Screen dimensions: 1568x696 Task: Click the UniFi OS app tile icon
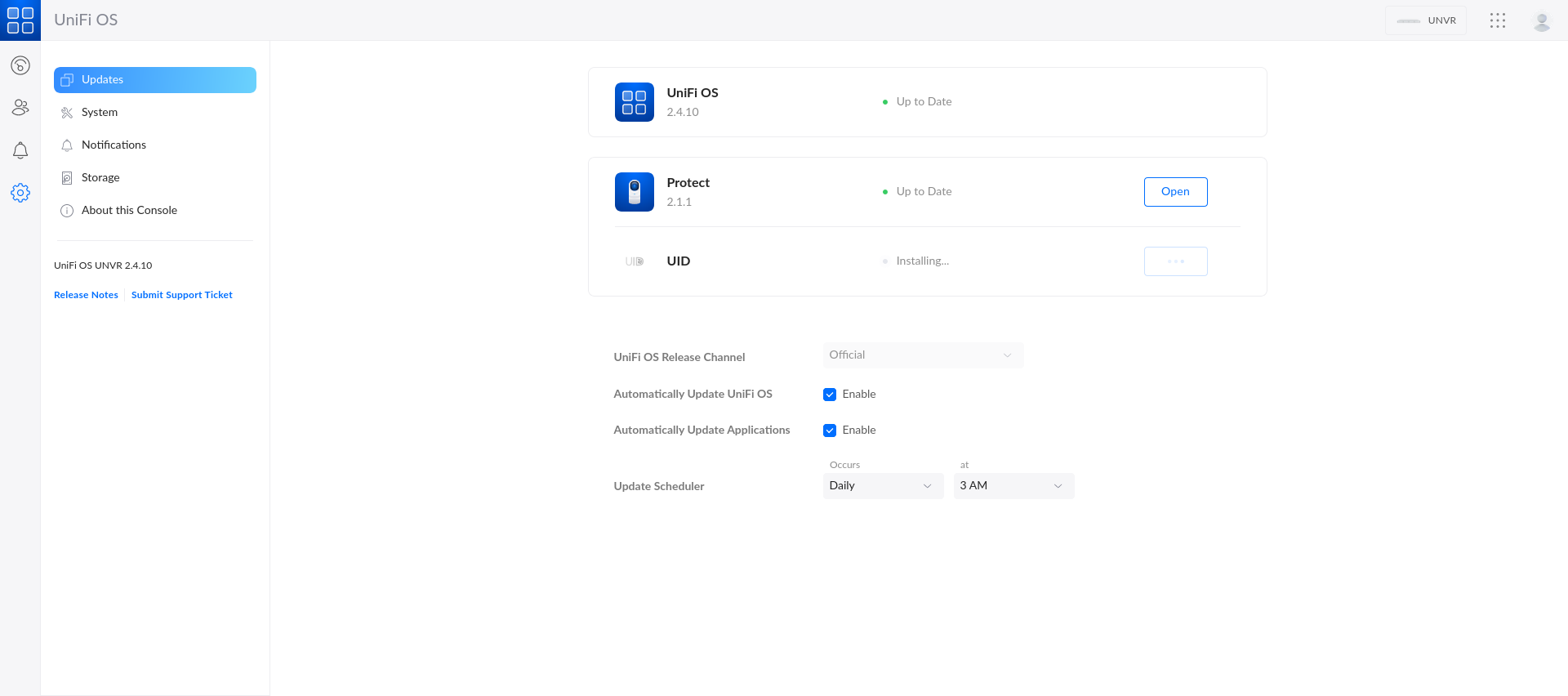pyautogui.click(x=634, y=102)
